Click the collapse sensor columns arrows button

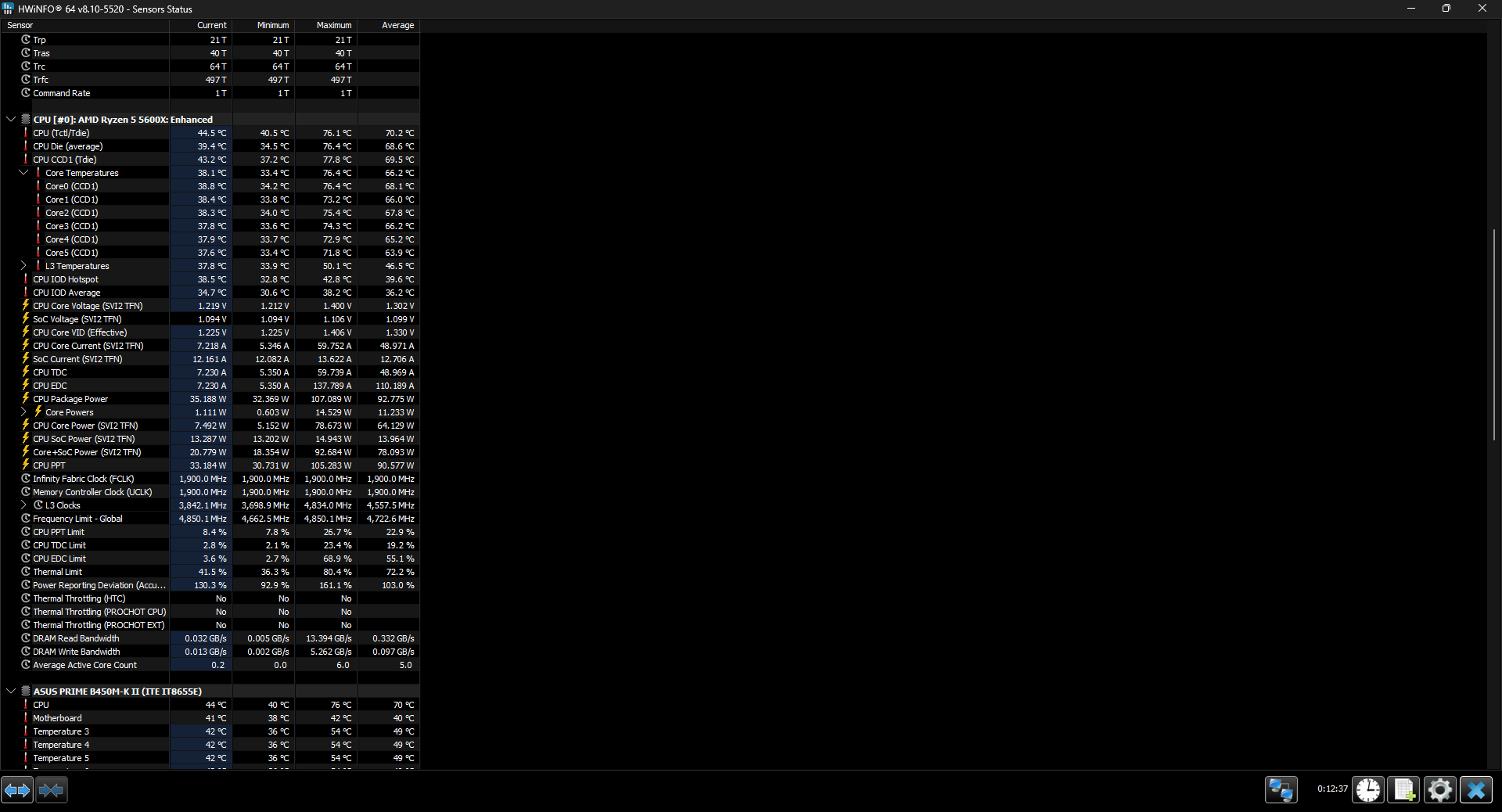click(52, 790)
